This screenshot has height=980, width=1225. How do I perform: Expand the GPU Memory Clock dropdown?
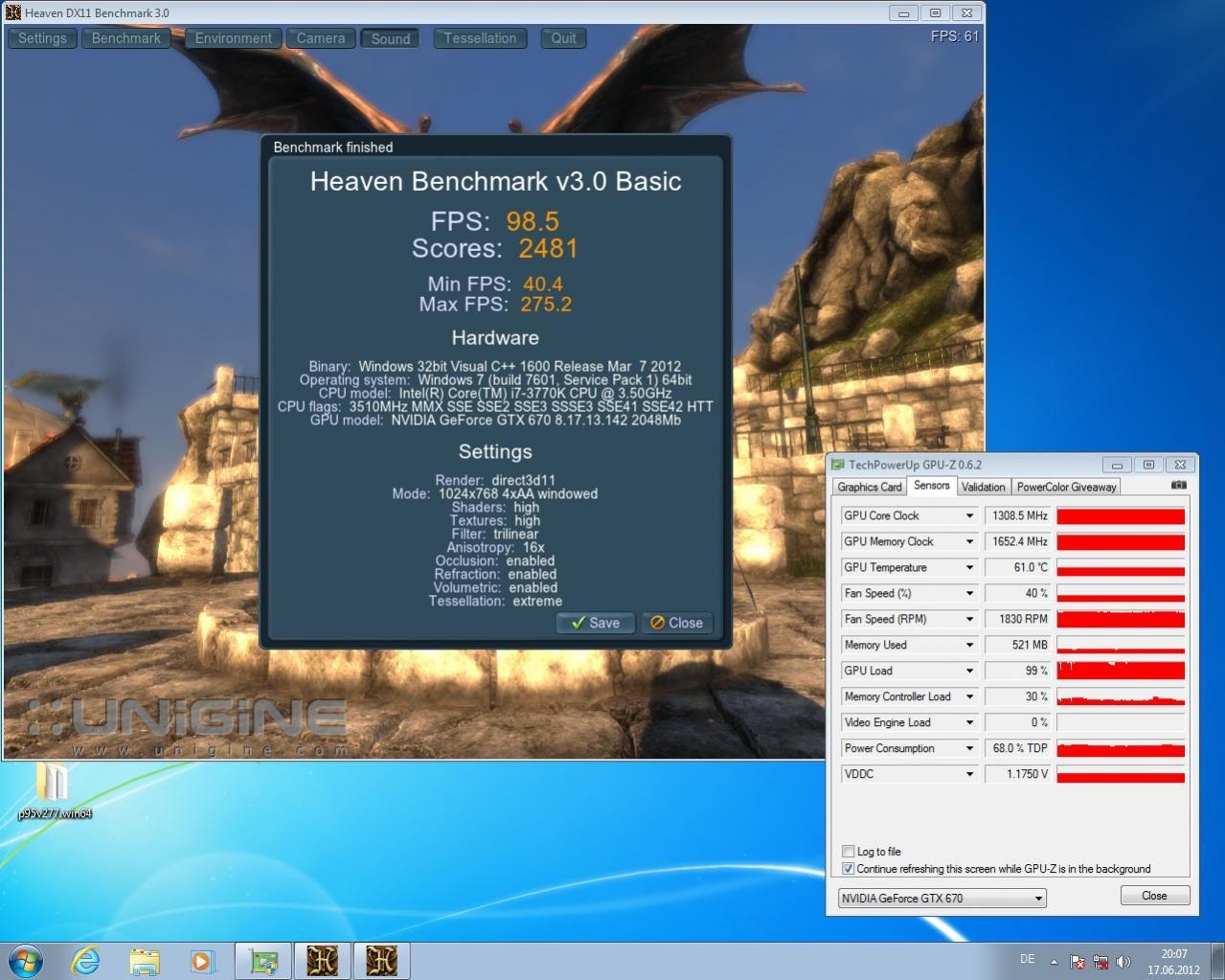click(969, 541)
